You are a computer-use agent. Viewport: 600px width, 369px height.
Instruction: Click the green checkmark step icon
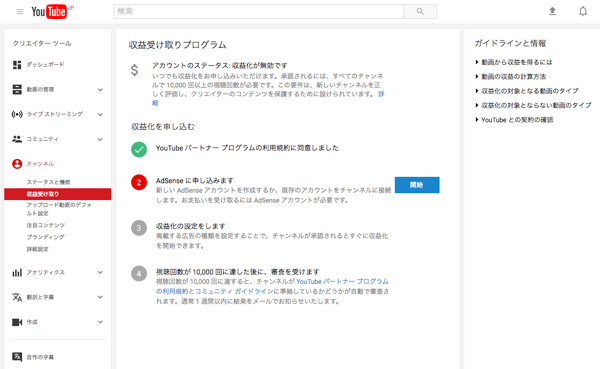point(139,149)
